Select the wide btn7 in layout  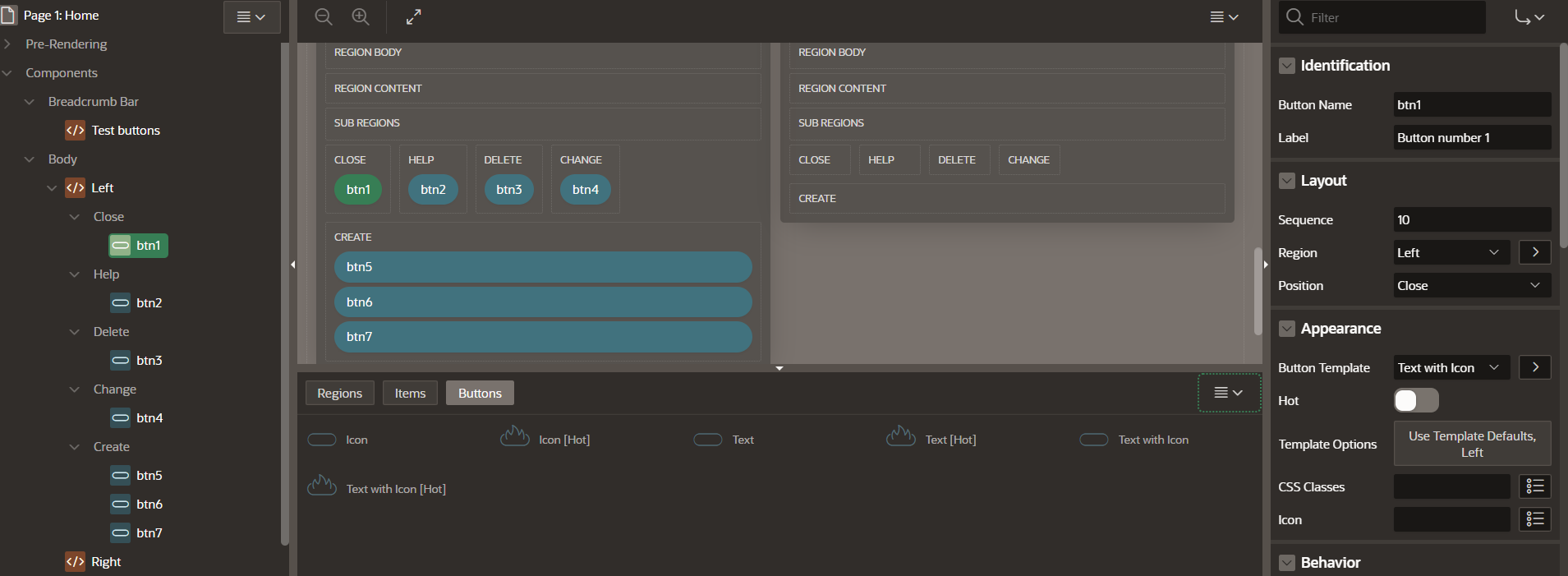click(x=543, y=337)
